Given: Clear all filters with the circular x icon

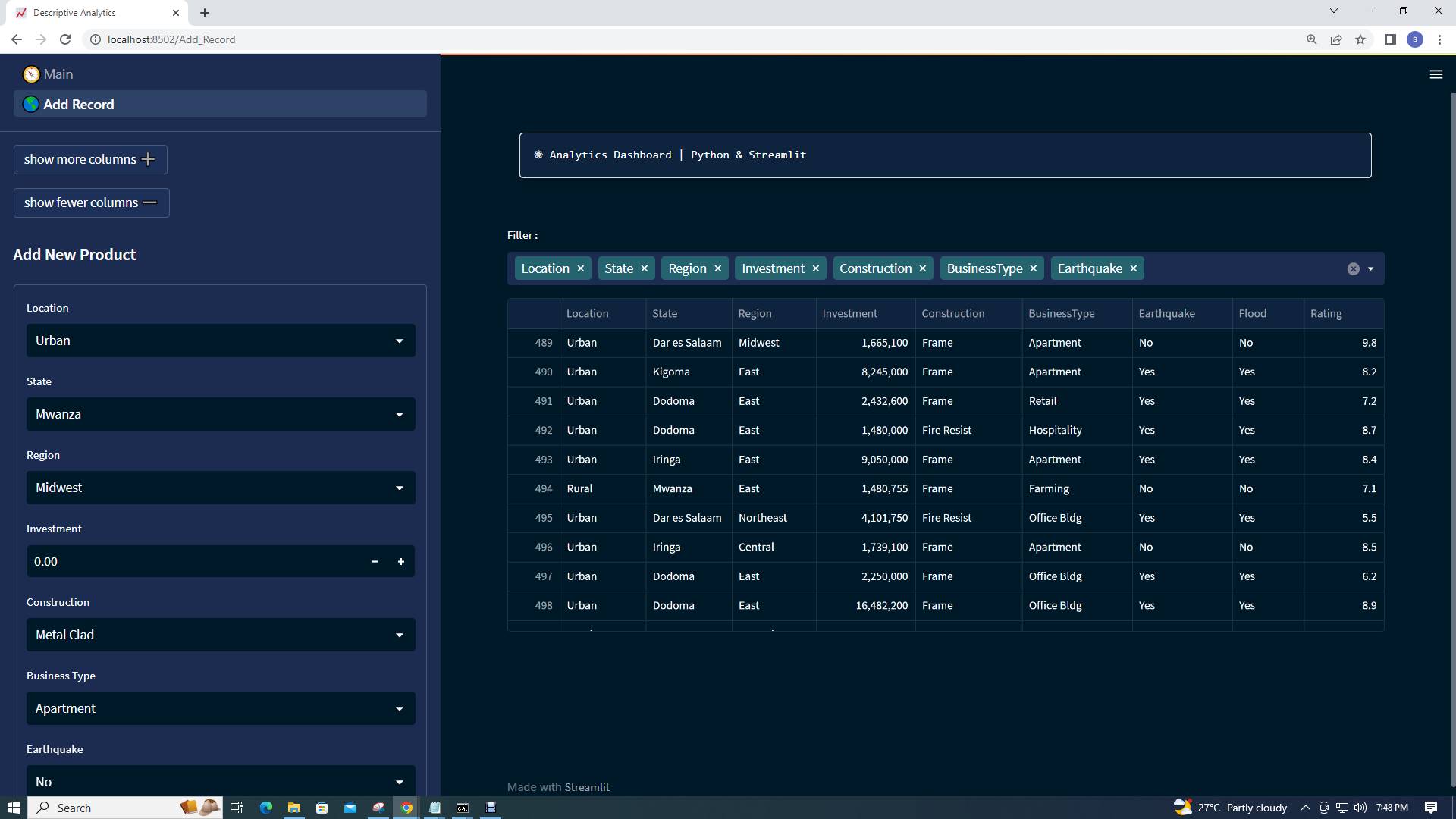Looking at the screenshot, I should 1353,268.
